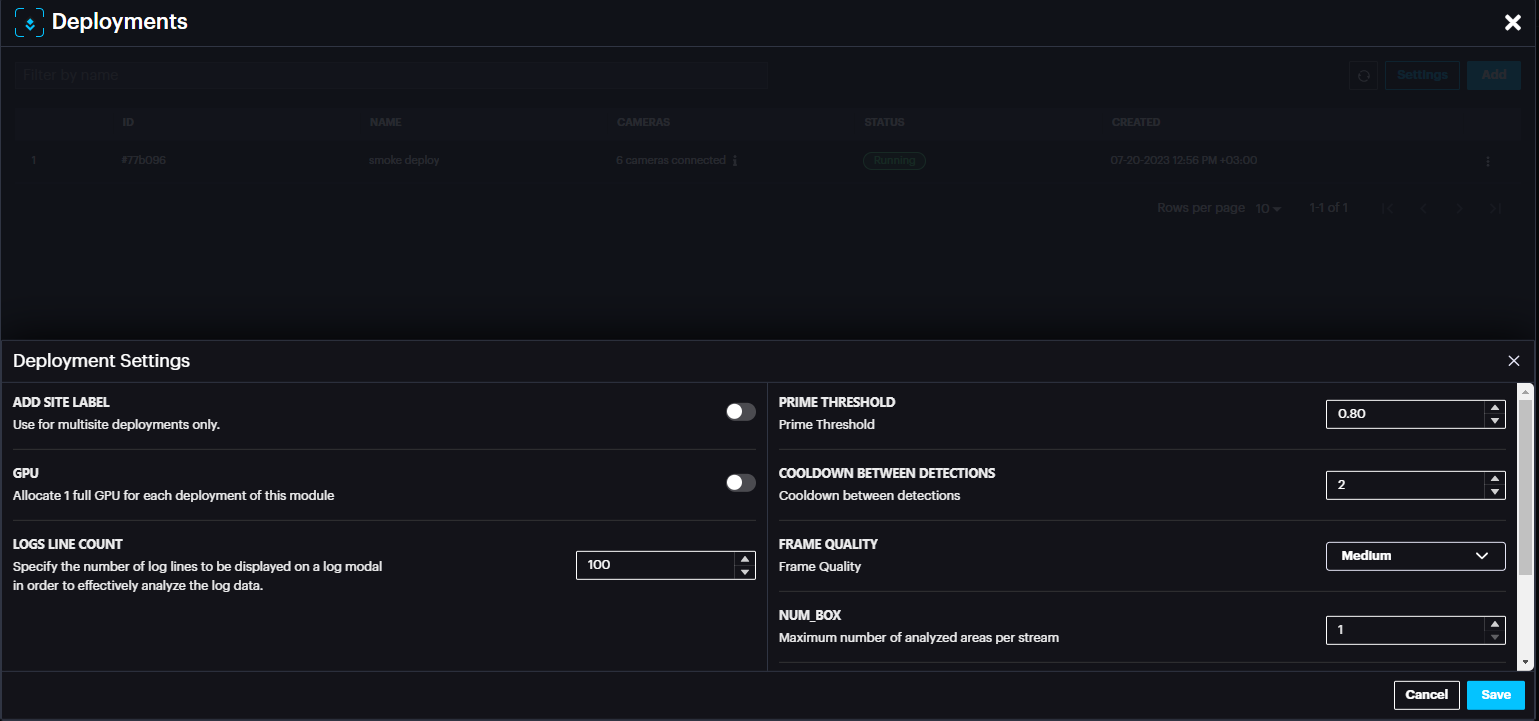Increase NUM_BOX value with up arrow

1494,624
